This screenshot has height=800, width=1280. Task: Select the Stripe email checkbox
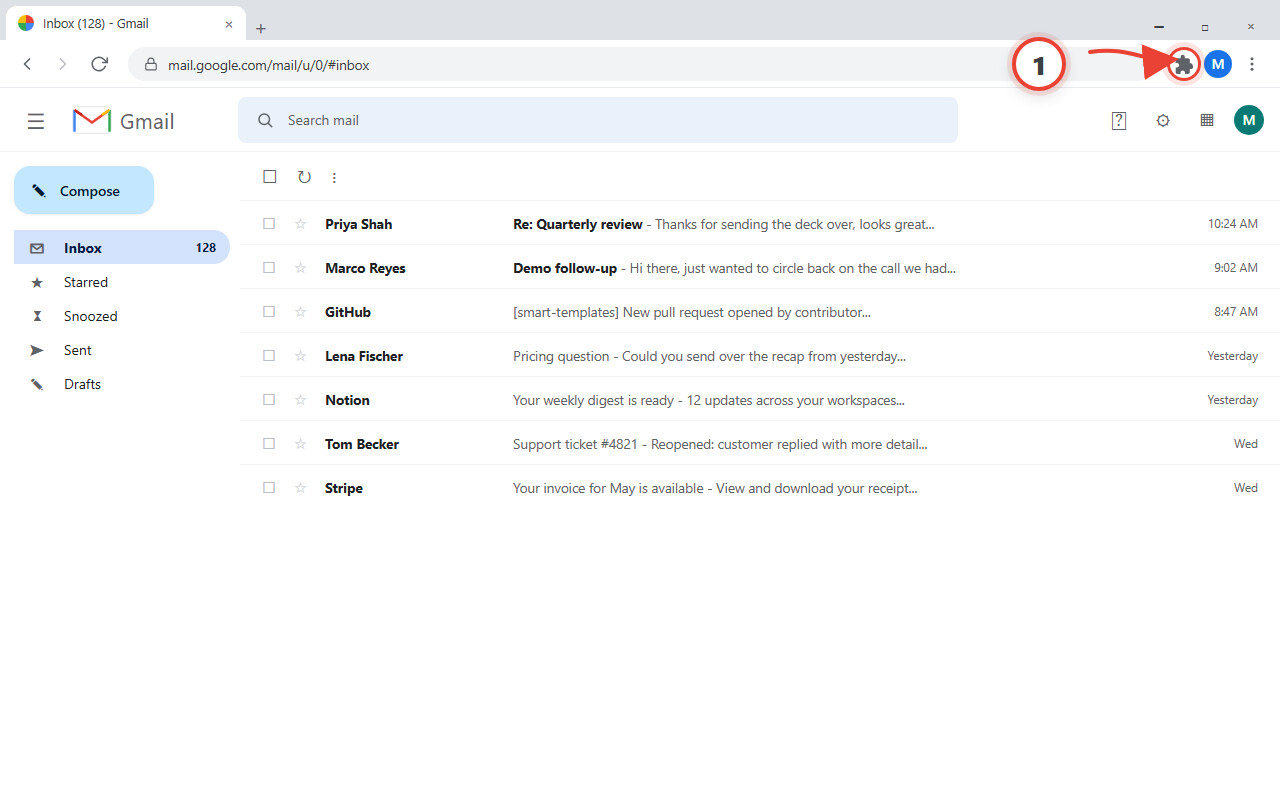point(269,488)
